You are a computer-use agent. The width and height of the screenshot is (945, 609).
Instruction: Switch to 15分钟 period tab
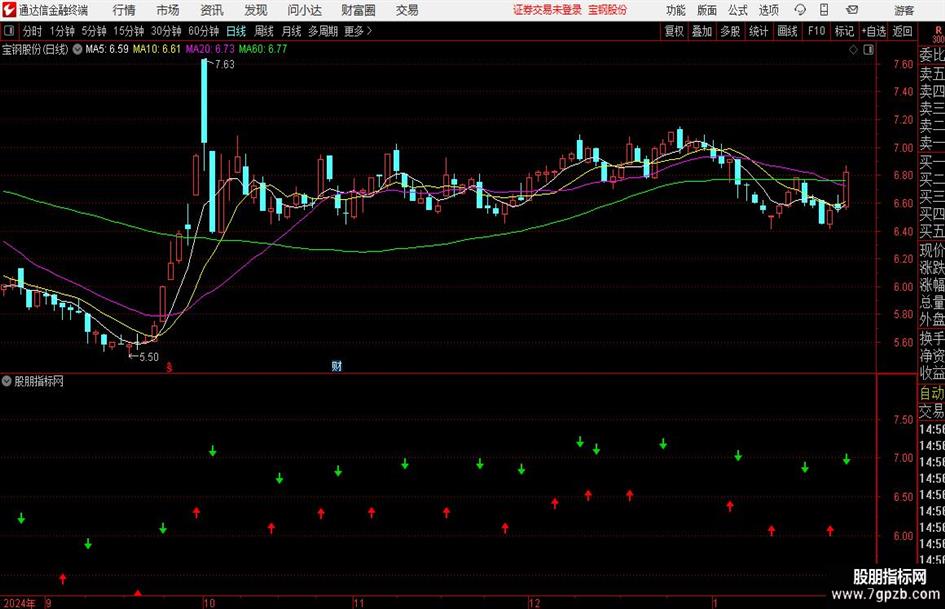[128, 31]
